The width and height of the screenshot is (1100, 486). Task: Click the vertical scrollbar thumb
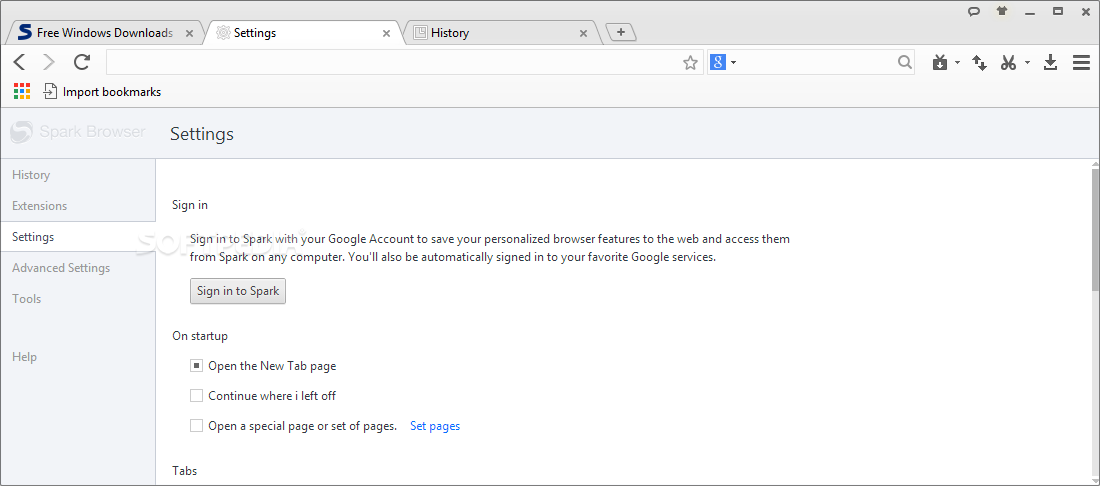pos(1095,229)
